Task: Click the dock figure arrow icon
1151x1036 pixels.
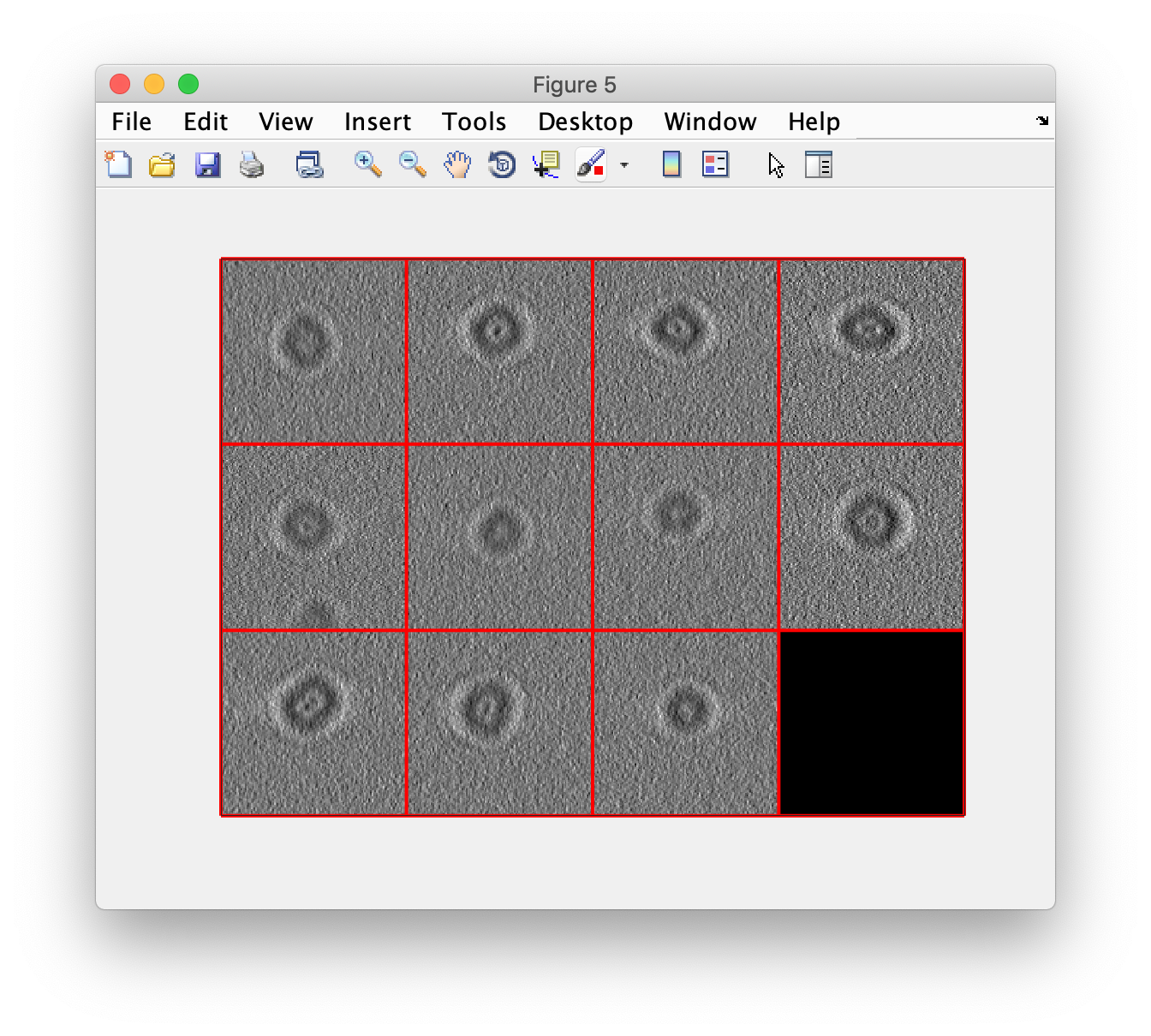Action: click(1042, 121)
